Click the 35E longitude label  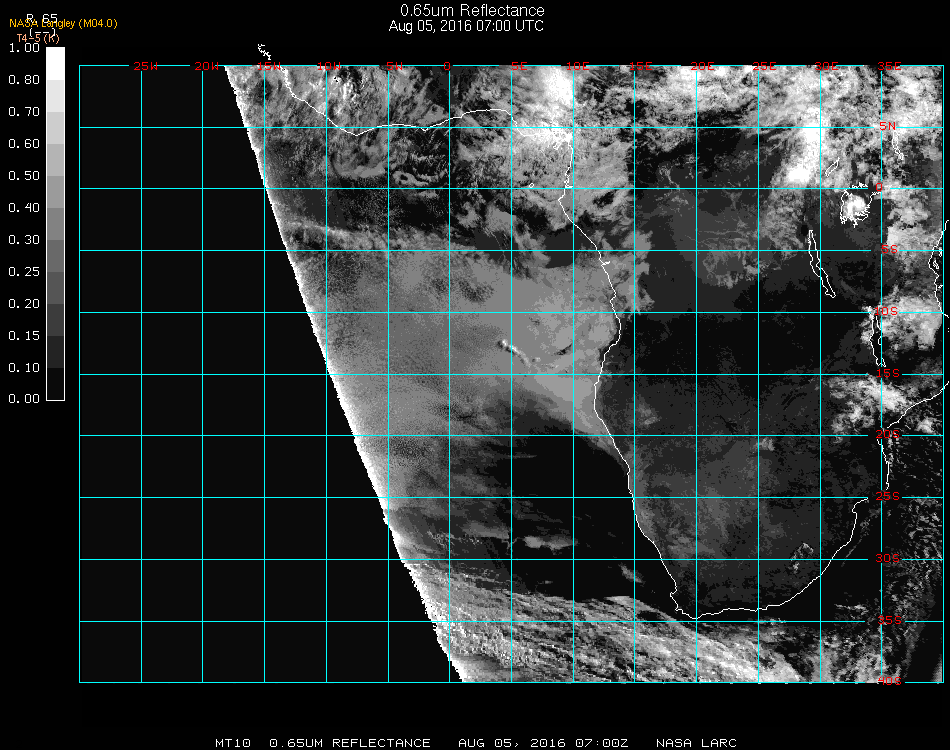pos(889,66)
